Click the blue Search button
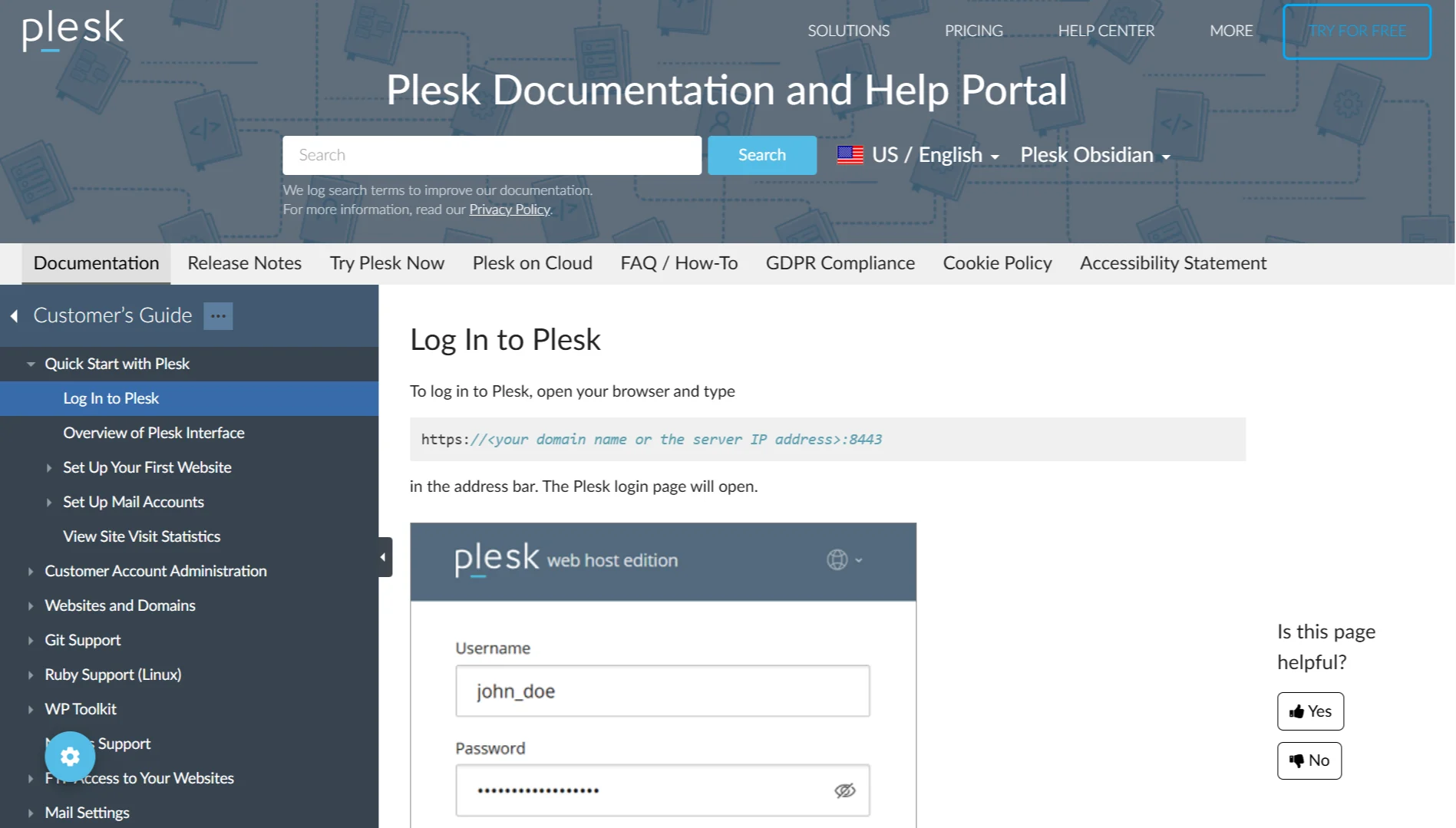Viewport: 1456px width, 828px height. click(x=762, y=155)
